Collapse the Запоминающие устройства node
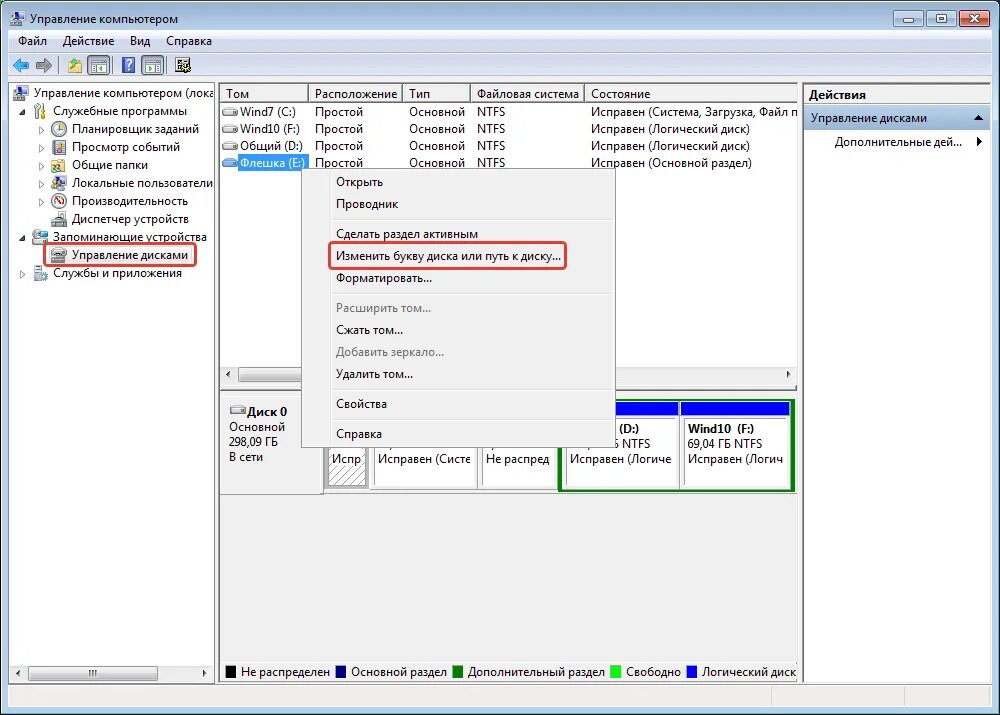This screenshot has height=715, width=1000. click(x=22, y=237)
